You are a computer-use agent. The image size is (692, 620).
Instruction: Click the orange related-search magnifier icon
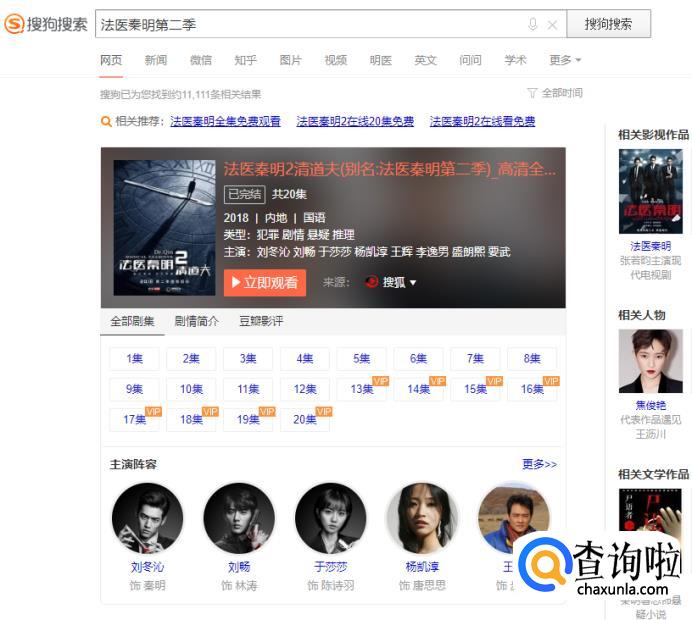pyautogui.click(x=106, y=121)
